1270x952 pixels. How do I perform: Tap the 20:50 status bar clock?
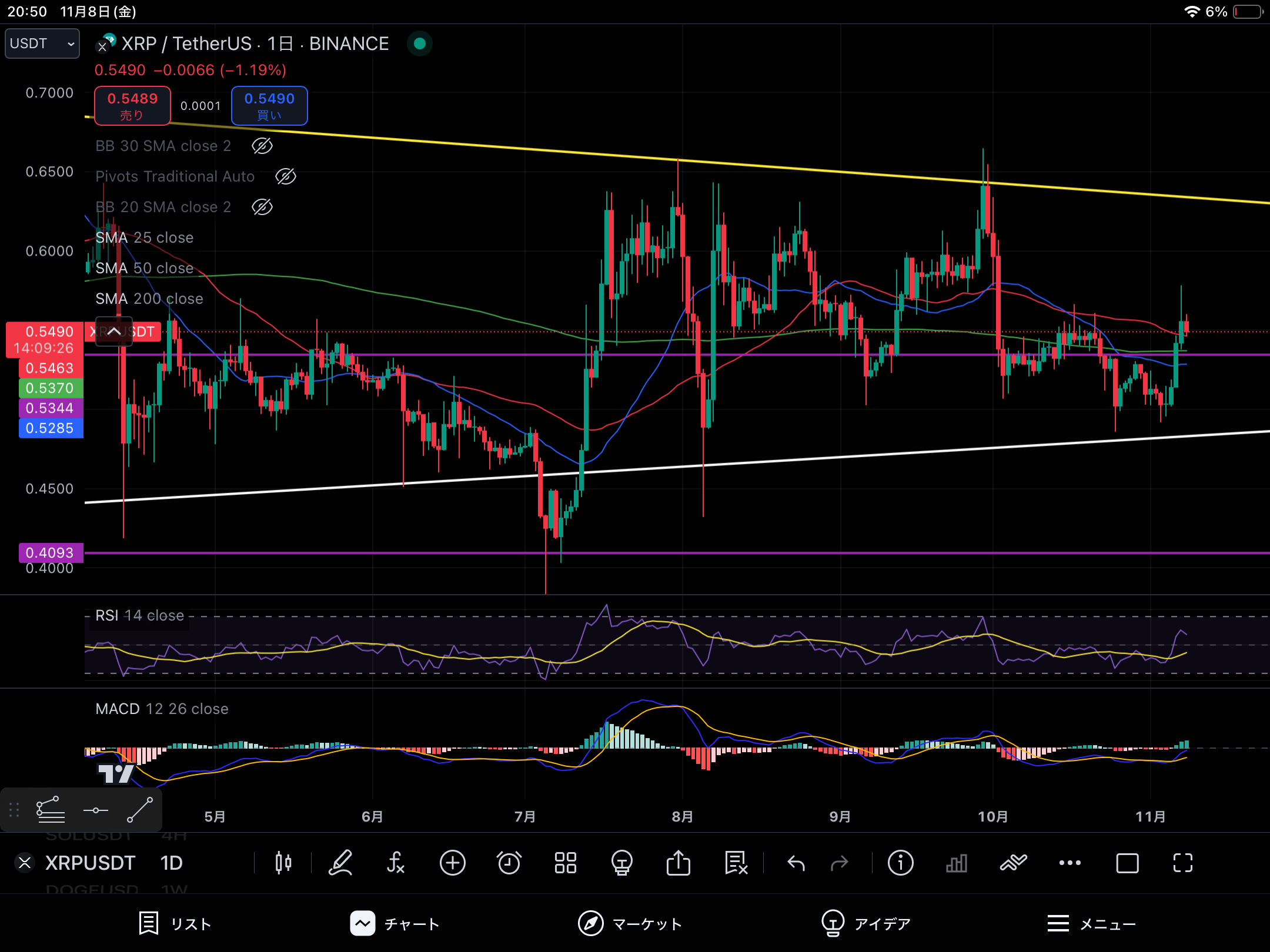(27, 12)
